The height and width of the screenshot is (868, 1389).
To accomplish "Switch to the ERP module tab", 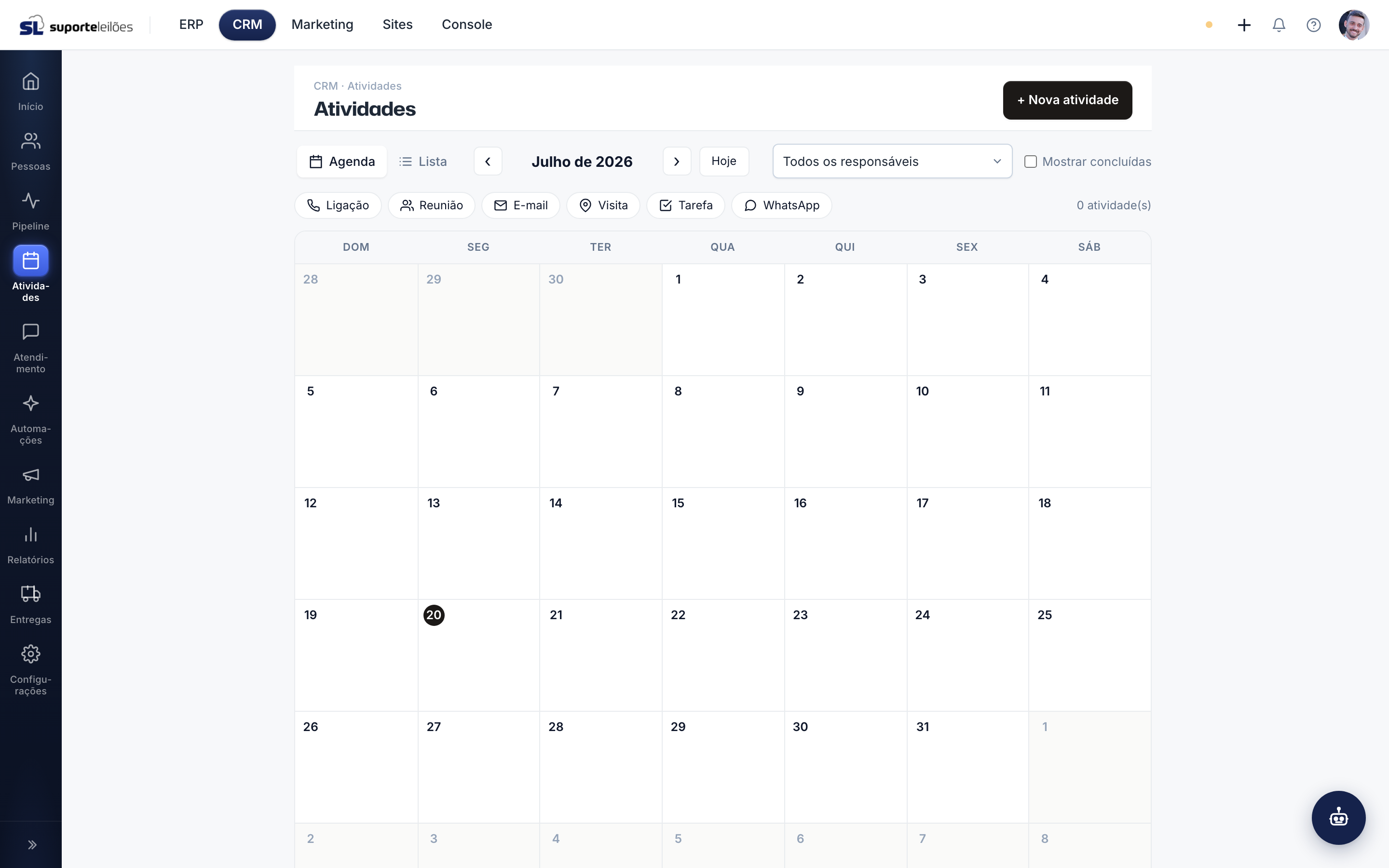I will click(191, 25).
